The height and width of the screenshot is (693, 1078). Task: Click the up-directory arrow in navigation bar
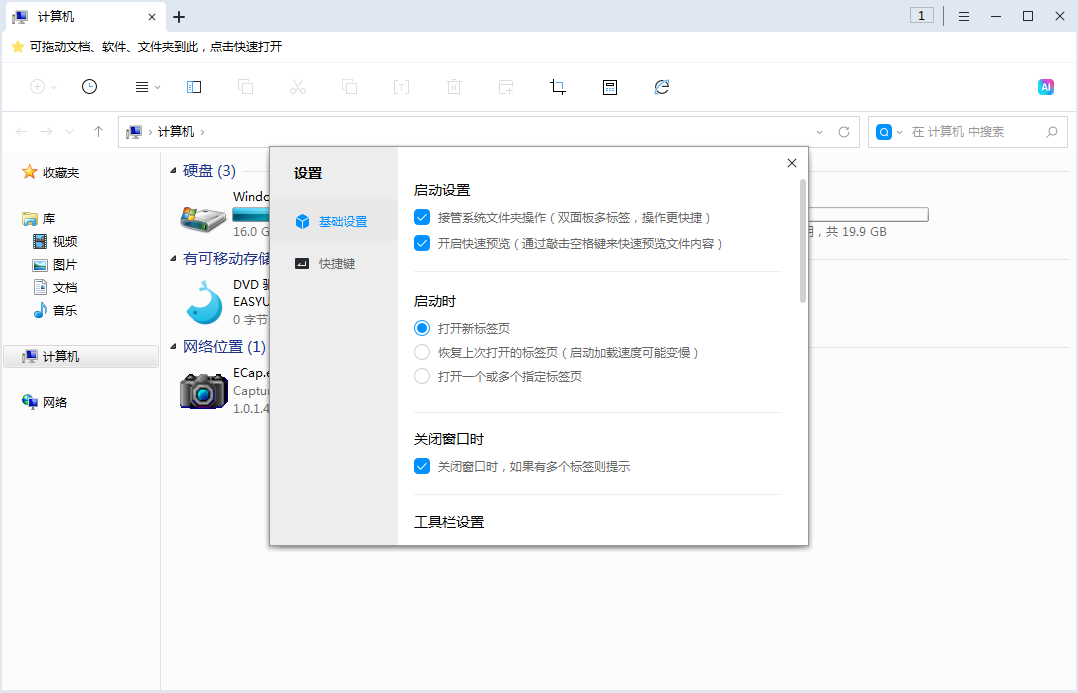point(98,132)
